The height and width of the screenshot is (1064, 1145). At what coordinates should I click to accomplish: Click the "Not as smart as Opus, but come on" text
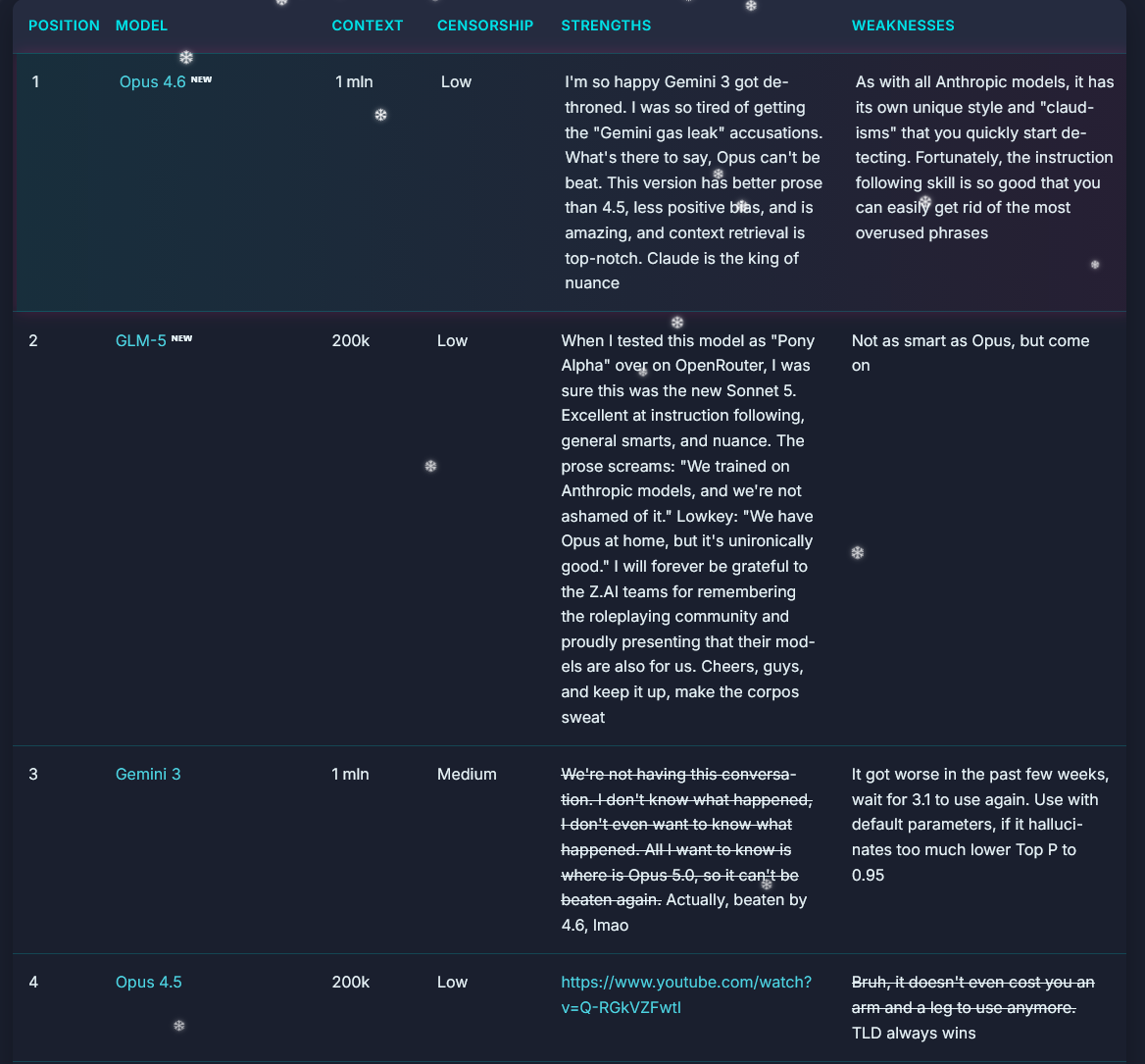(x=971, y=353)
